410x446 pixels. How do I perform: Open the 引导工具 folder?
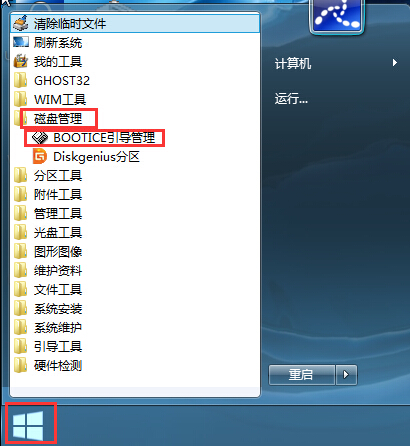58,347
